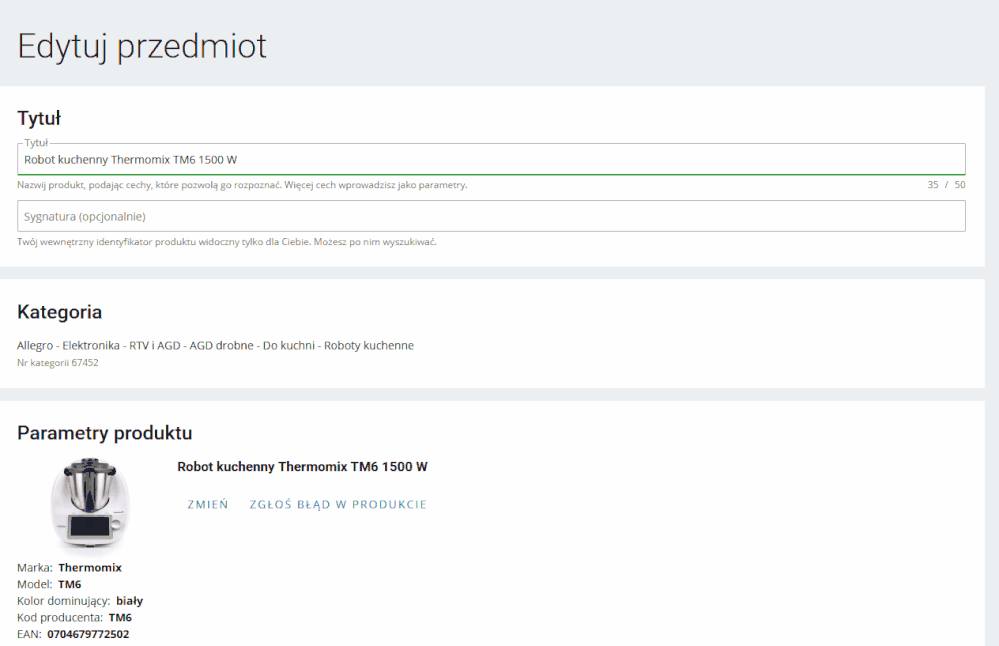Select Elektronika in the category path
This screenshot has width=999, height=646.
point(91,346)
